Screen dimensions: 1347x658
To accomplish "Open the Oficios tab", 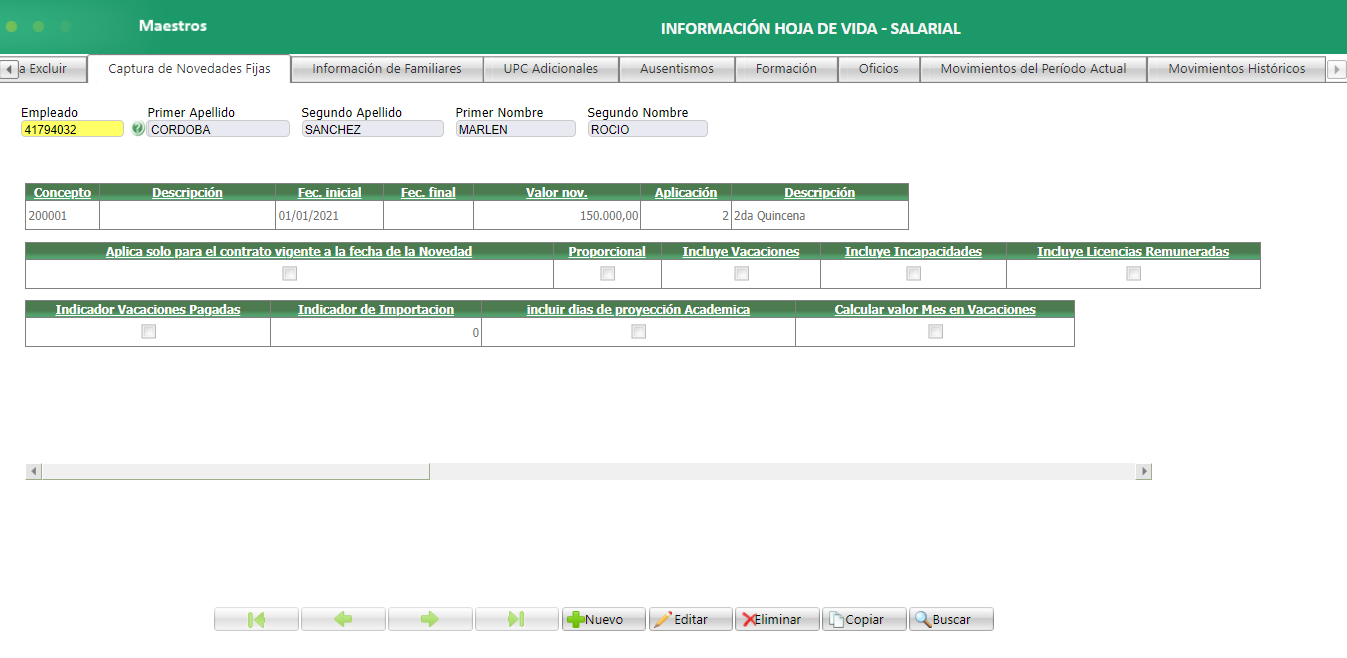I will pyautogui.click(x=879, y=69).
